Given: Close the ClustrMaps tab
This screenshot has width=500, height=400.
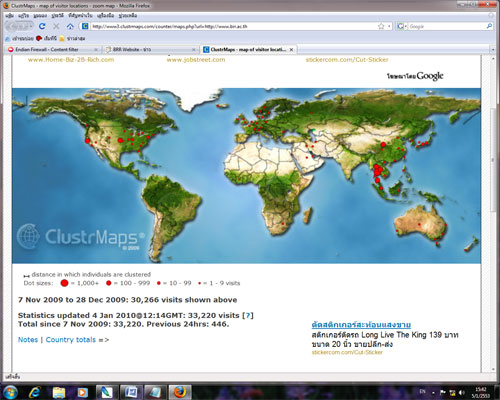Looking at the screenshot, I should pos(291,49).
